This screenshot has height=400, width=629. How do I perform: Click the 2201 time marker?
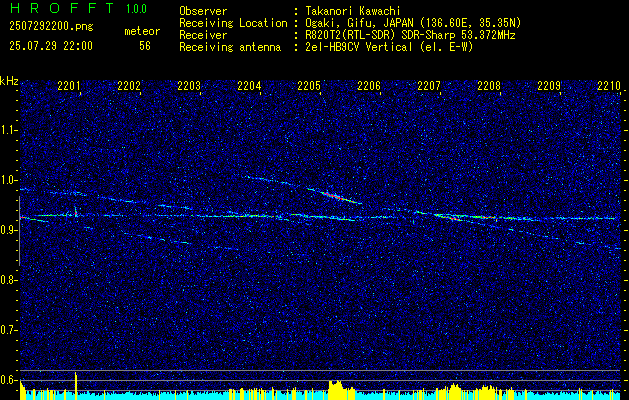point(69,85)
